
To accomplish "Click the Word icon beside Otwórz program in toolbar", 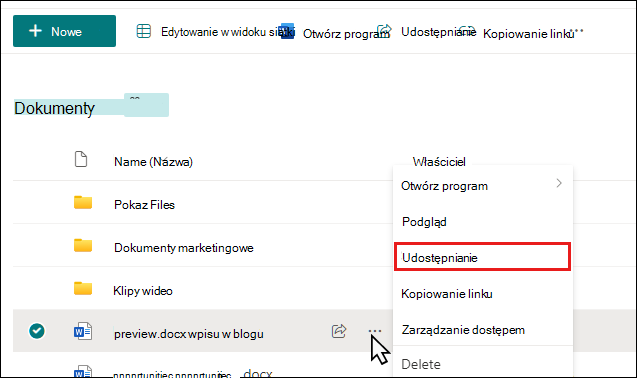I will click(x=287, y=32).
